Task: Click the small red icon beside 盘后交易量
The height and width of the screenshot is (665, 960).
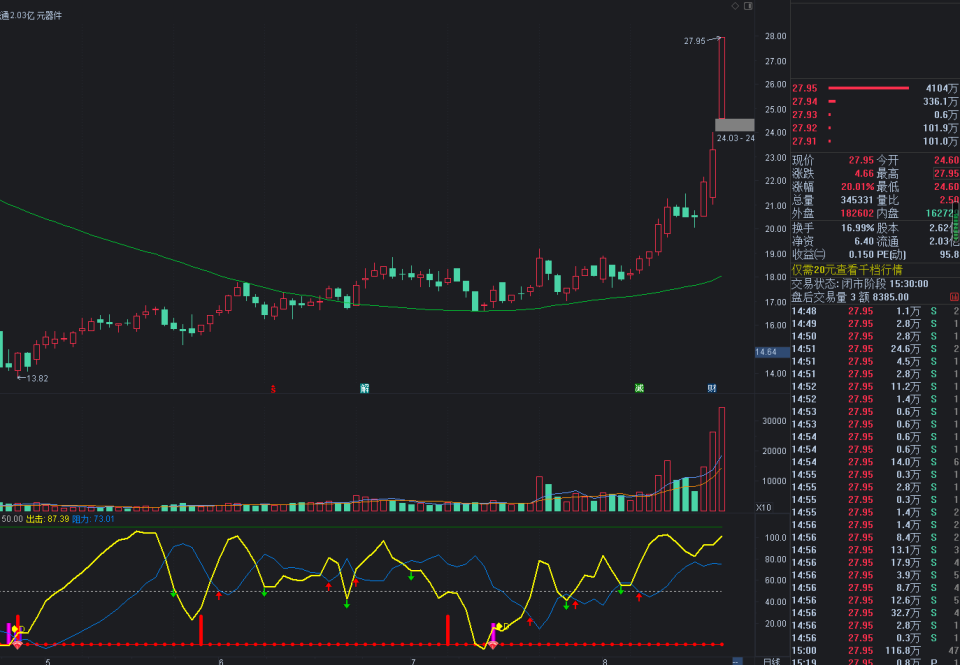Action: 952,297
